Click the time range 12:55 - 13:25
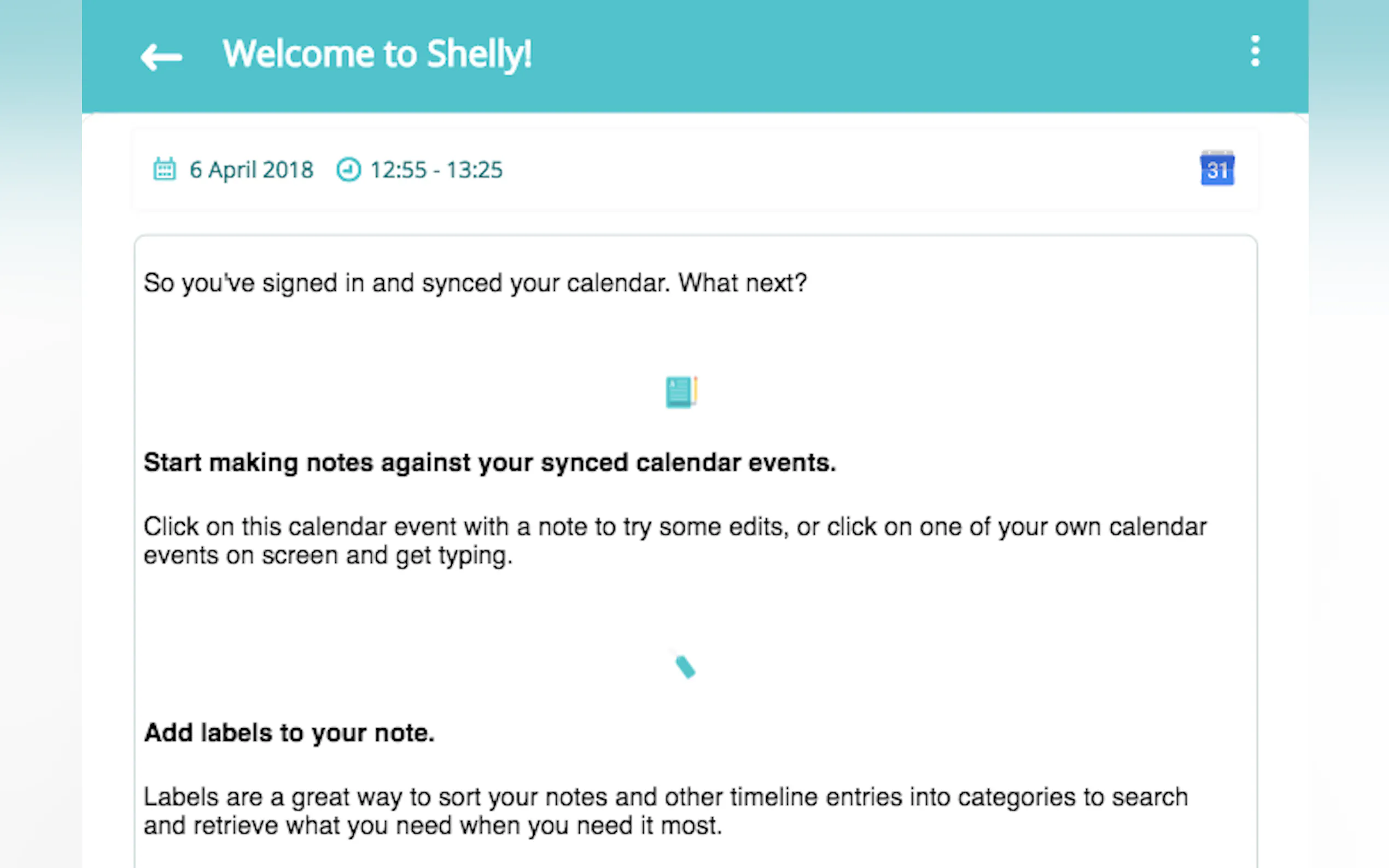 point(436,170)
